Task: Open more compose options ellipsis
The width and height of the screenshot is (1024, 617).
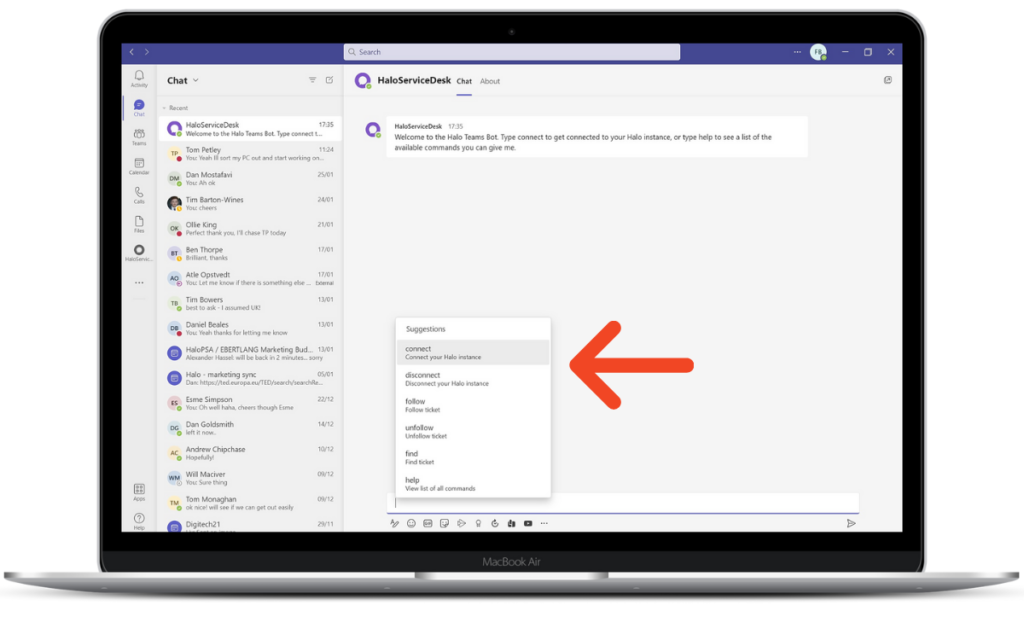Action: coord(544,524)
